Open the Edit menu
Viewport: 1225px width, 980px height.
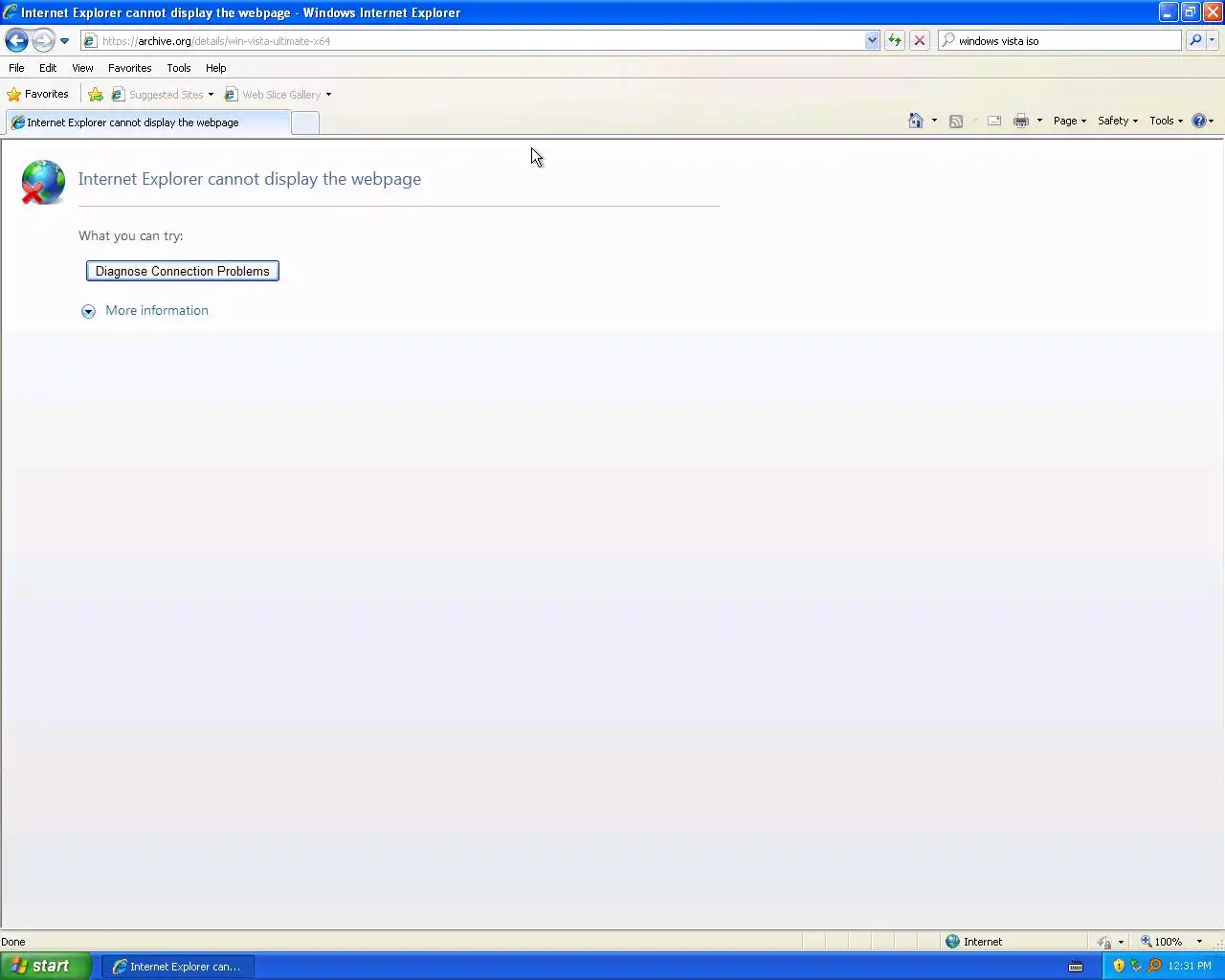(x=48, y=68)
